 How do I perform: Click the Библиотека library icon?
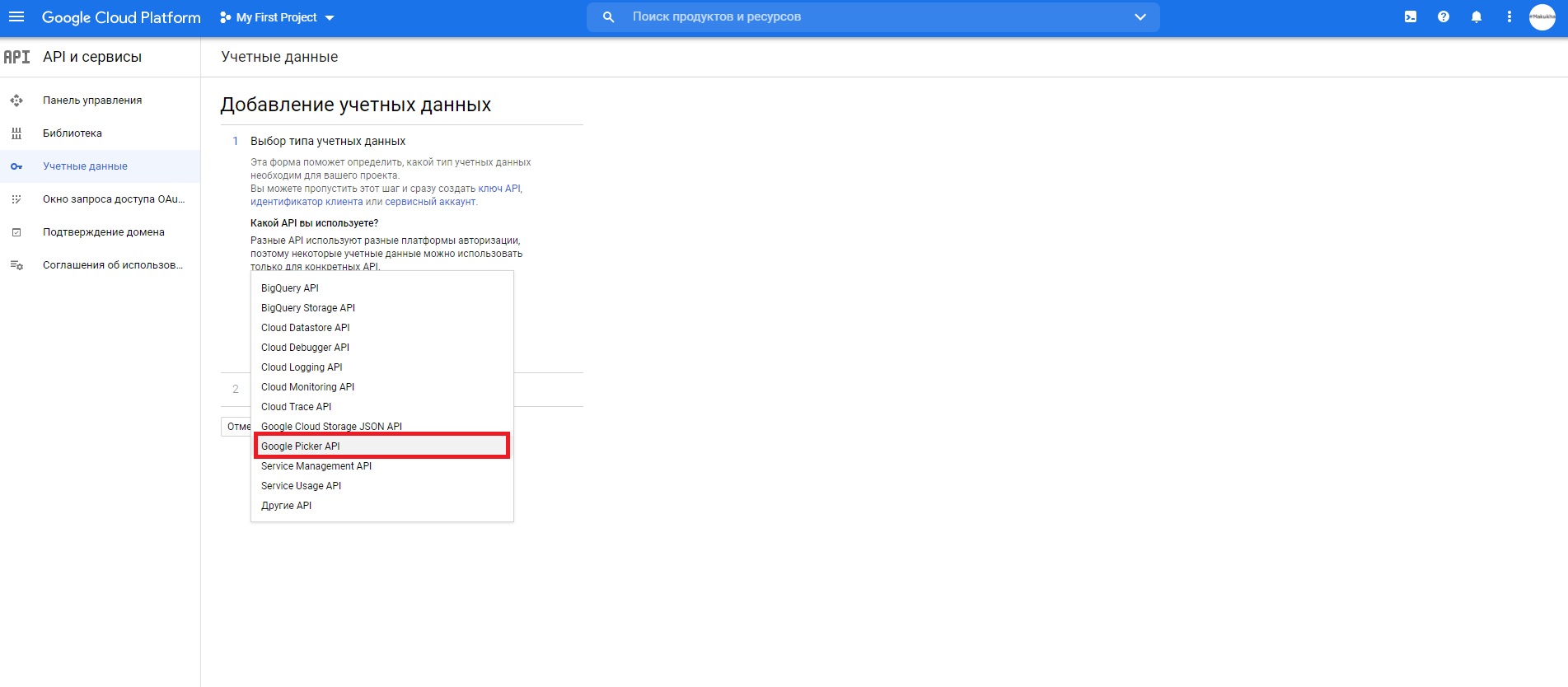click(x=16, y=133)
